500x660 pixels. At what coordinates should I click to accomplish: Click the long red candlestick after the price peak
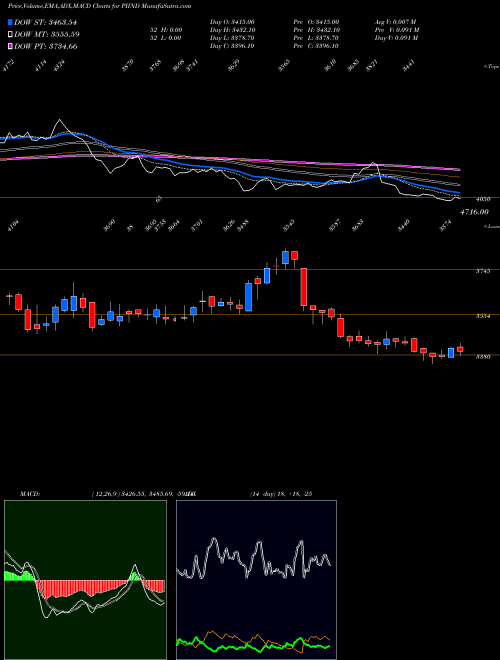(303, 287)
